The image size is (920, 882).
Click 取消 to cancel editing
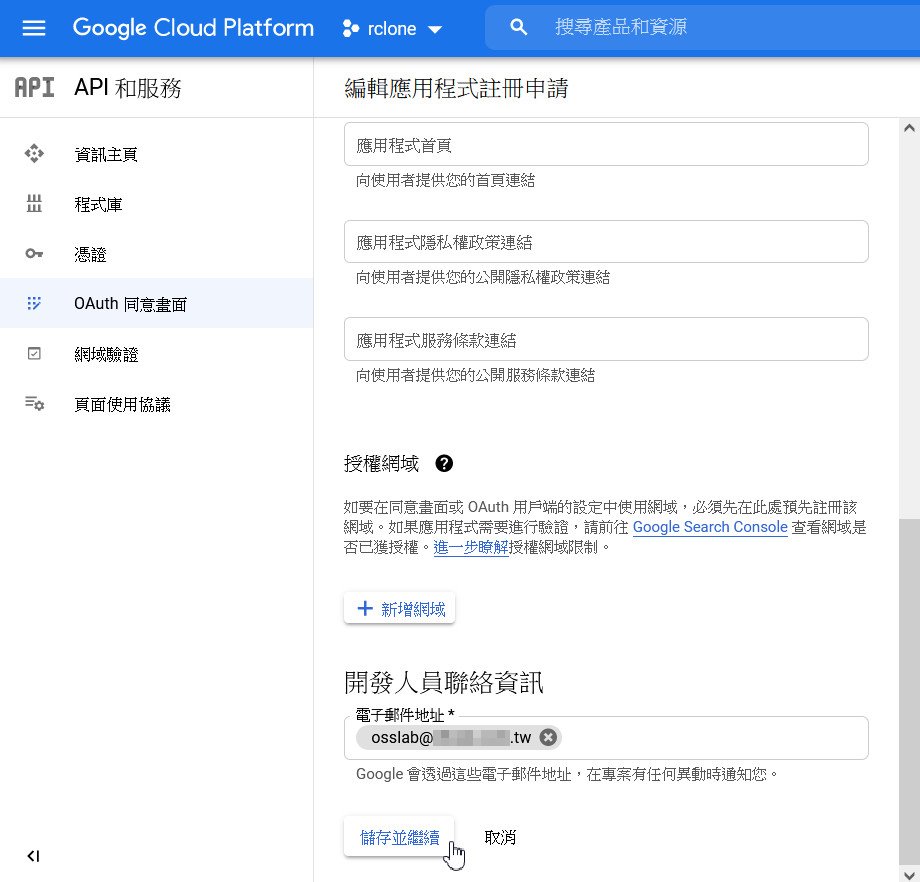click(500, 837)
